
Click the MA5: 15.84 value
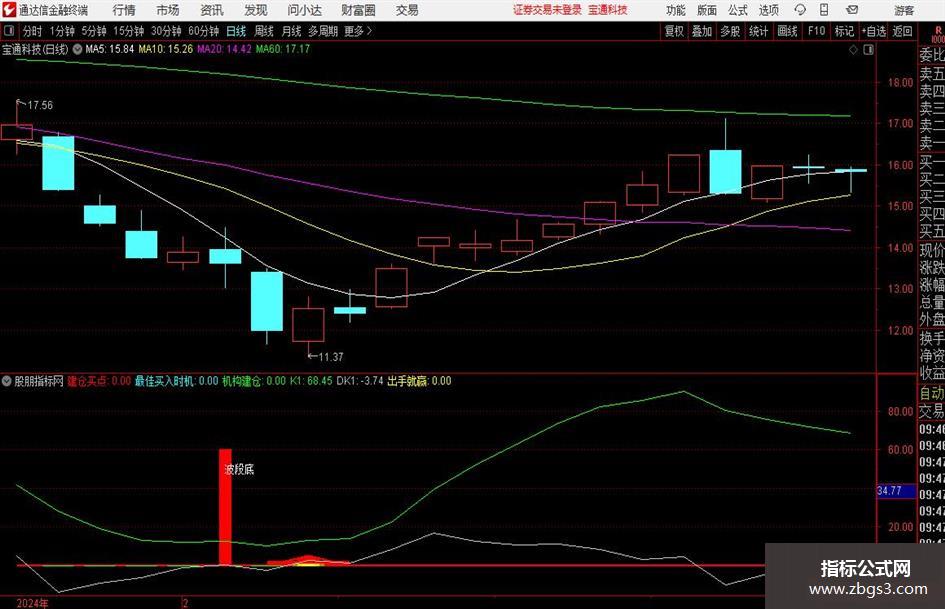[x=110, y=49]
